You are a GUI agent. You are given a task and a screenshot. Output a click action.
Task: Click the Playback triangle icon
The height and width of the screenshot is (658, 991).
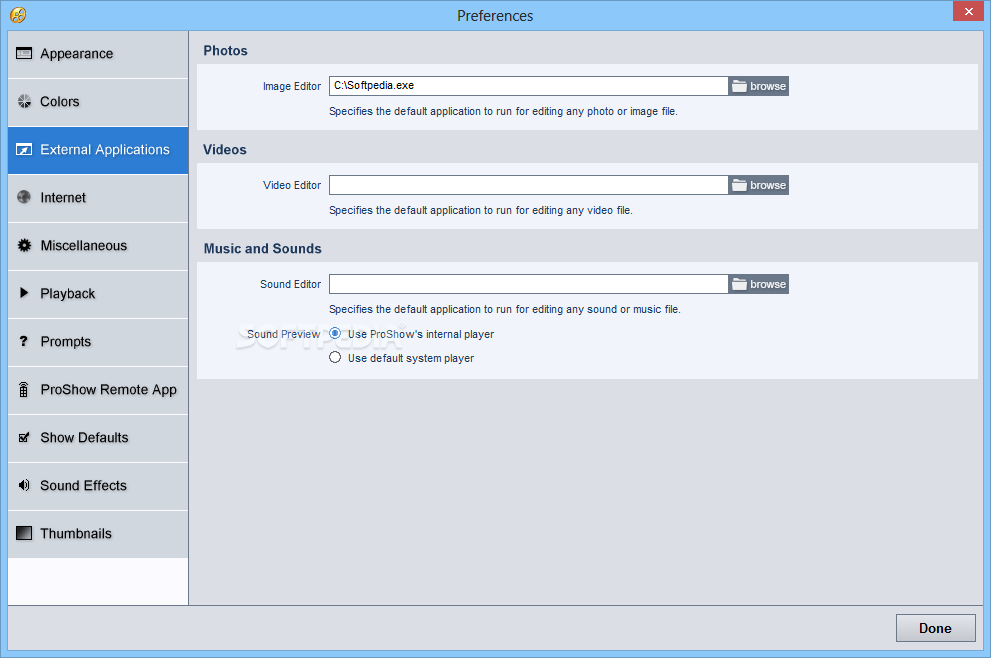pyautogui.click(x=24, y=293)
